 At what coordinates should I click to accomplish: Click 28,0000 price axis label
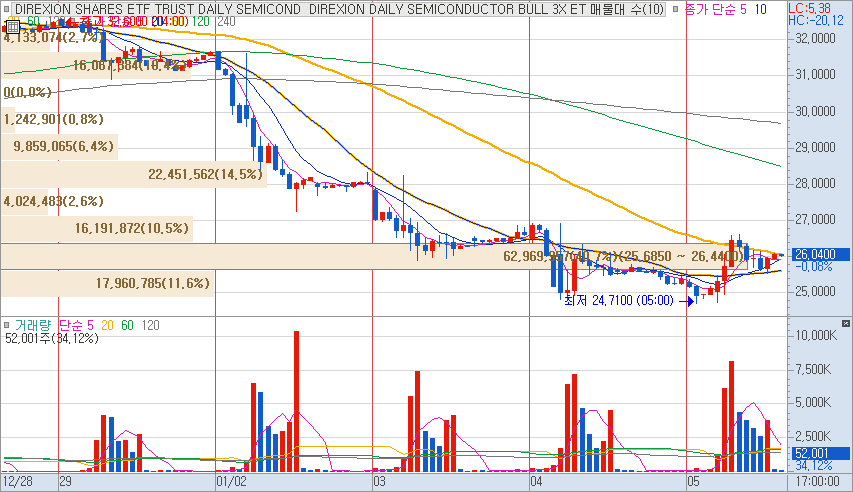pyautogui.click(x=815, y=183)
